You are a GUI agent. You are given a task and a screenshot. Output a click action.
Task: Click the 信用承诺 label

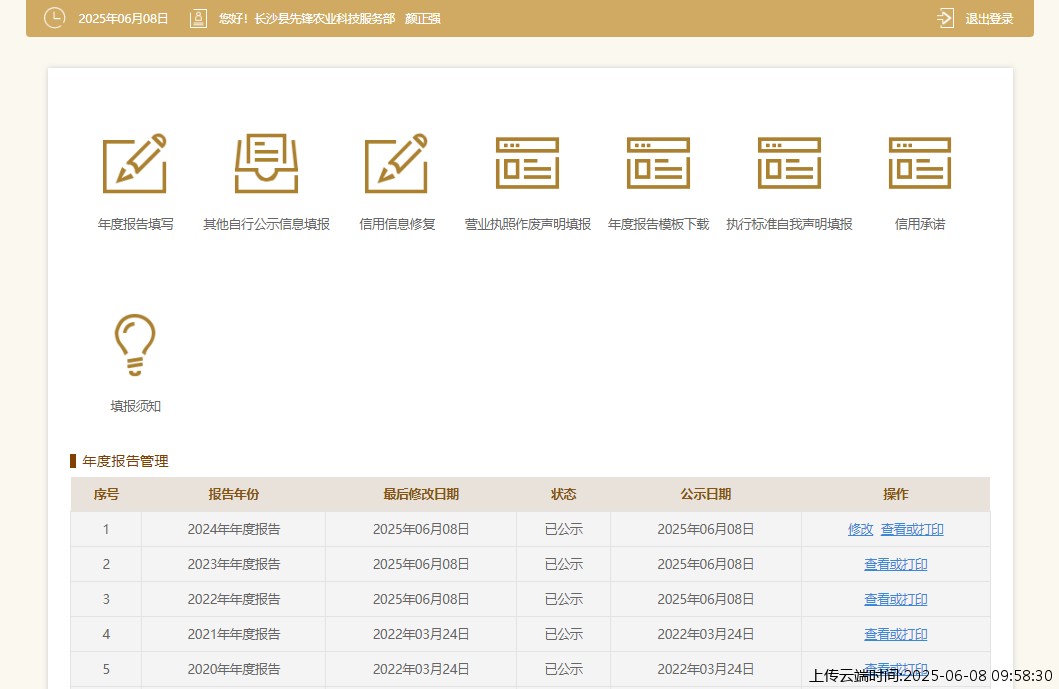pyautogui.click(x=920, y=224)
